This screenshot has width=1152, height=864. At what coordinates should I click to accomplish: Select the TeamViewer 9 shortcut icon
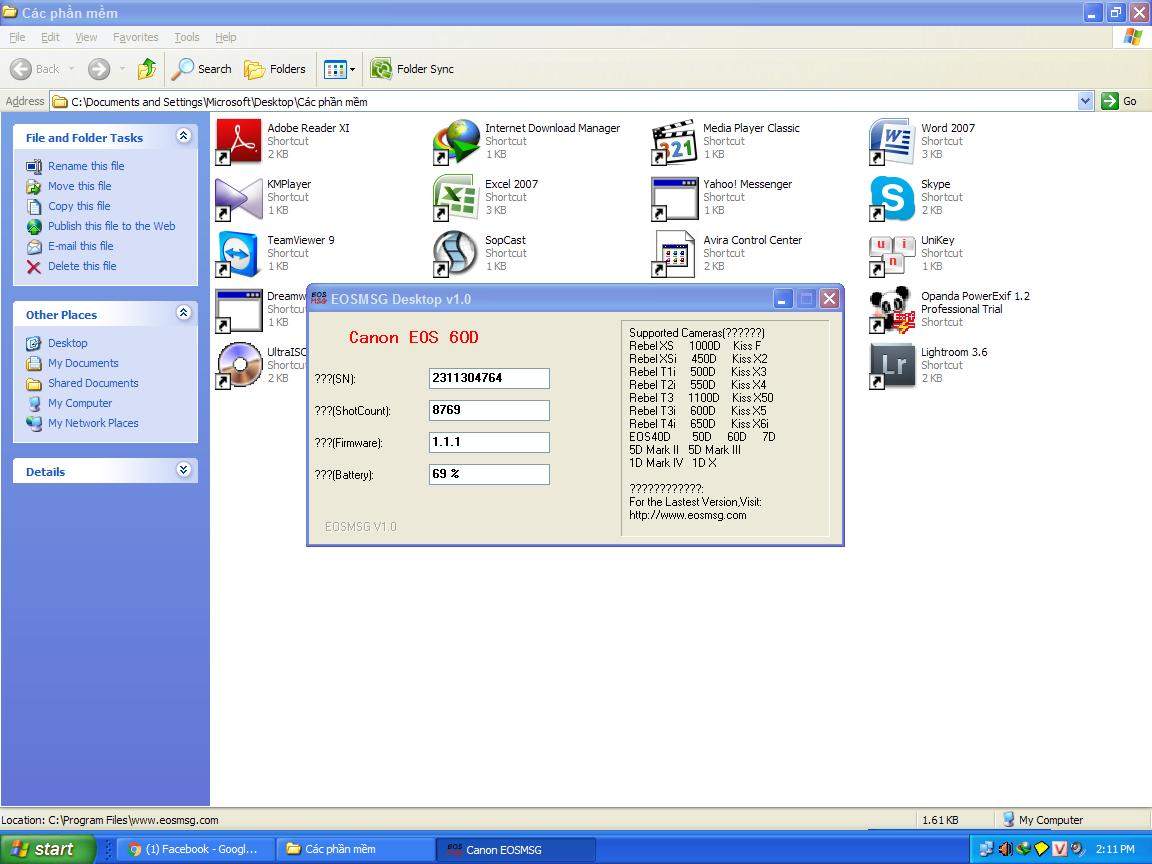[238, 254]
